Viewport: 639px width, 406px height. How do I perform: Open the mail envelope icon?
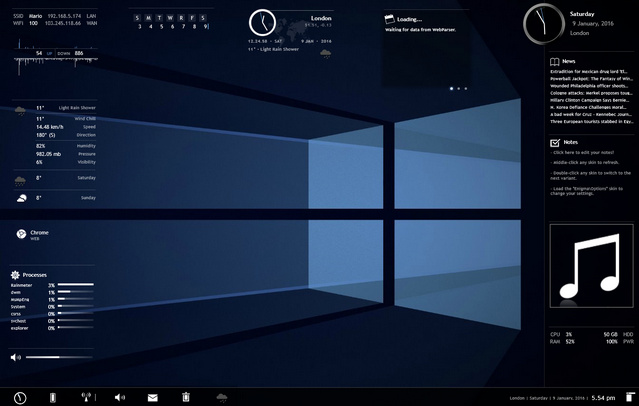click(x=153, y=397)
